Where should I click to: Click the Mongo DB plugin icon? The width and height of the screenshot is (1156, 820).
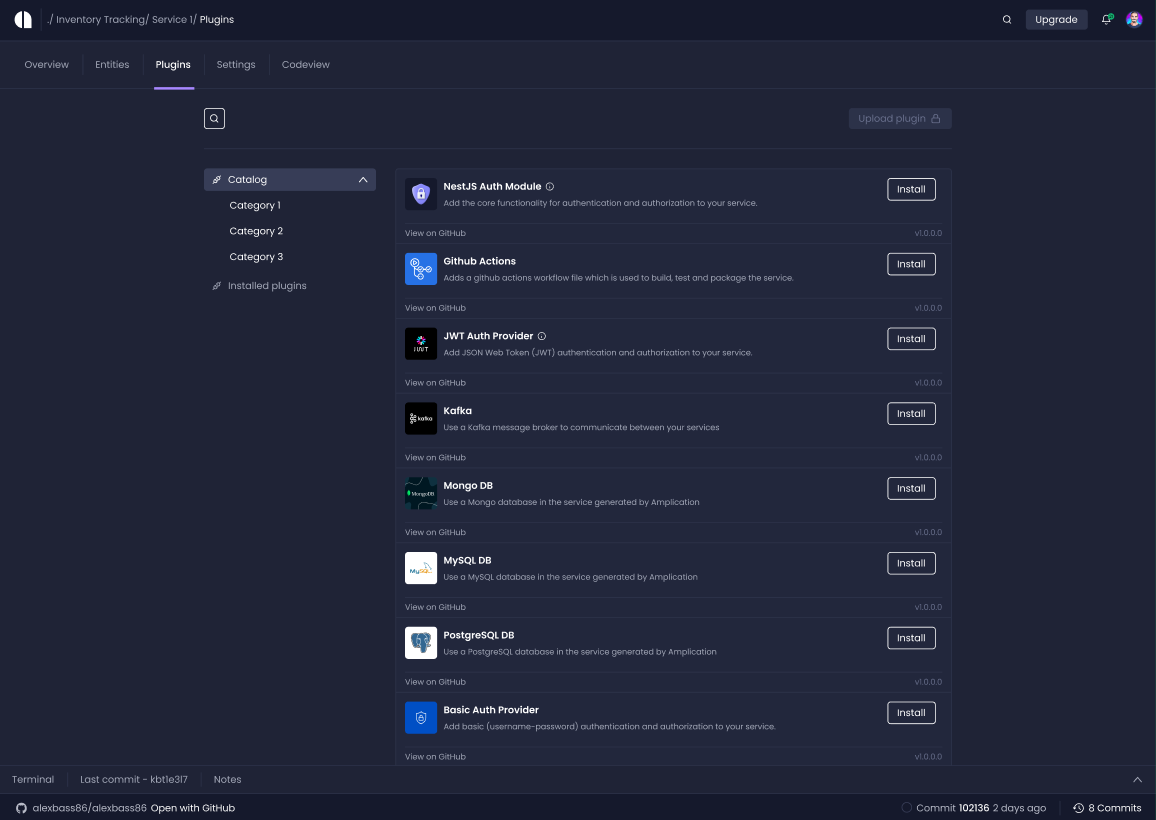420,493
